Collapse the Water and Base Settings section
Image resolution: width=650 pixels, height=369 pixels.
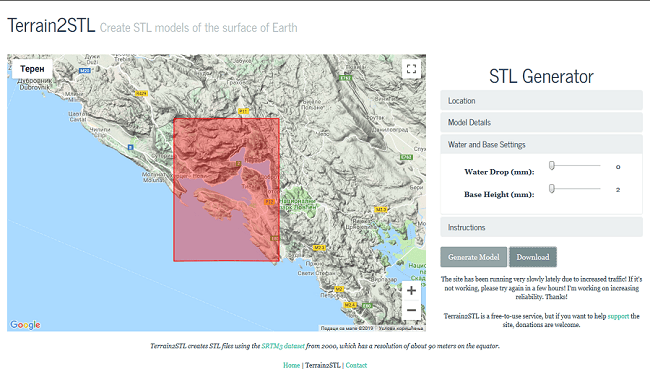click(x=541, y=144)
